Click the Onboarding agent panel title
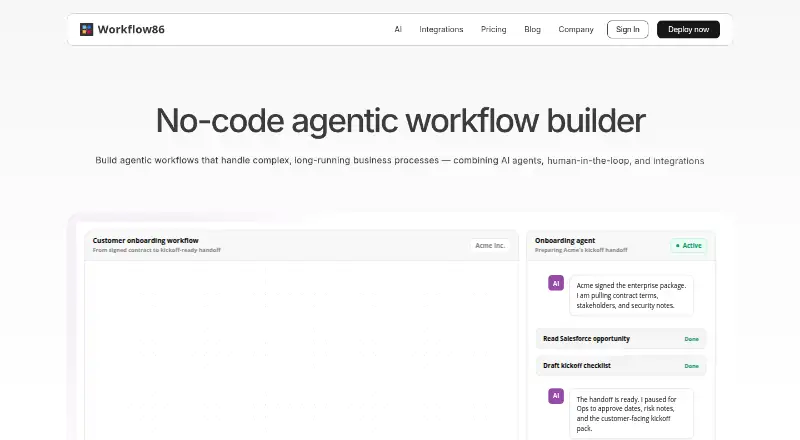The image size is (800, 440). point(565,240)
